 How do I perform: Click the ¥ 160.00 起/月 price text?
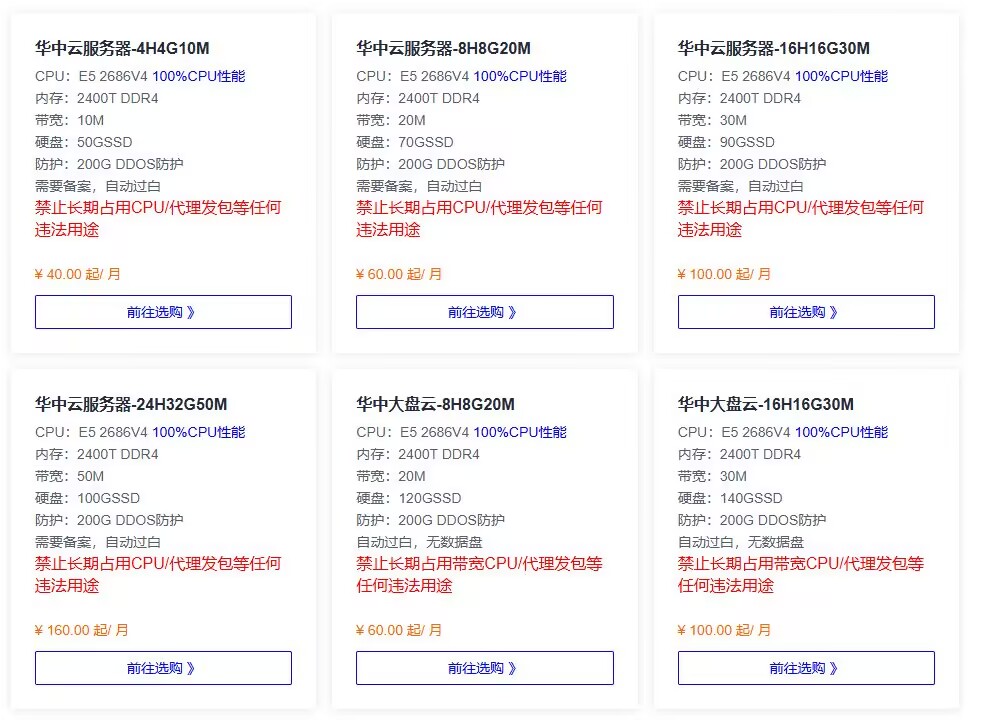82,630
